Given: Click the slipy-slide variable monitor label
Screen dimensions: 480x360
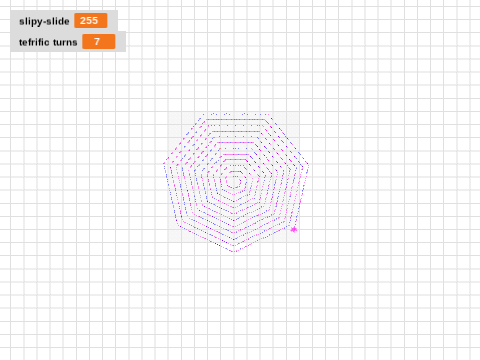Looking at the screenshot, I should tap(44, 21).
